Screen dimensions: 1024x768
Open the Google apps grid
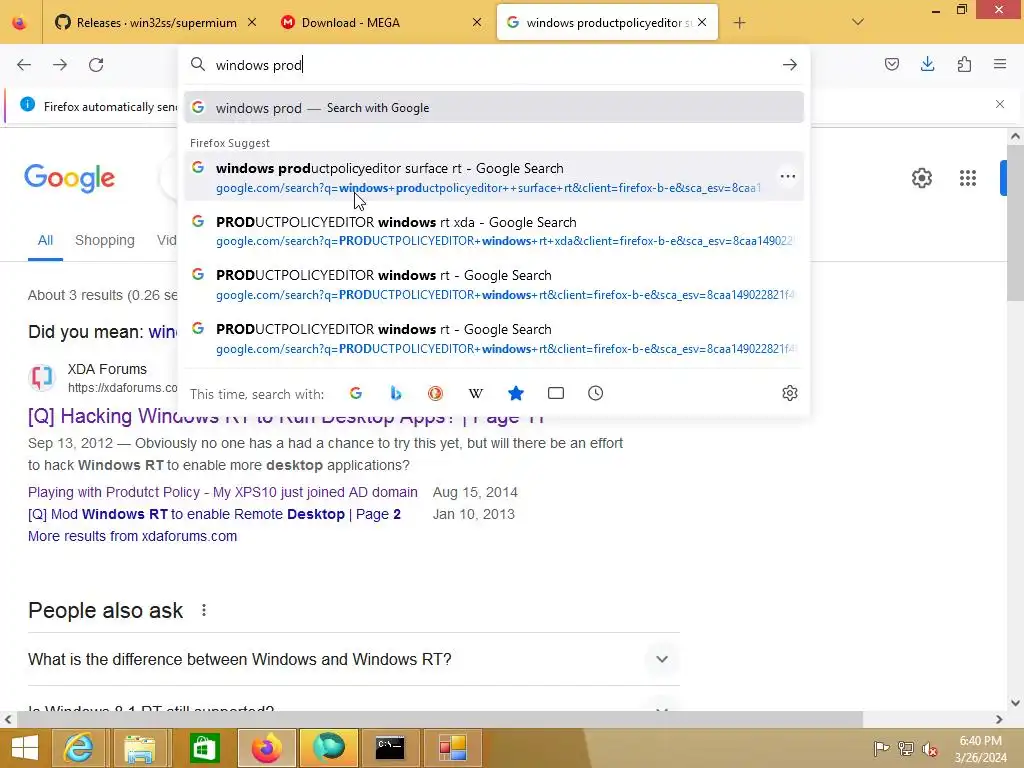pyautogui.click(x=968, y=178)
